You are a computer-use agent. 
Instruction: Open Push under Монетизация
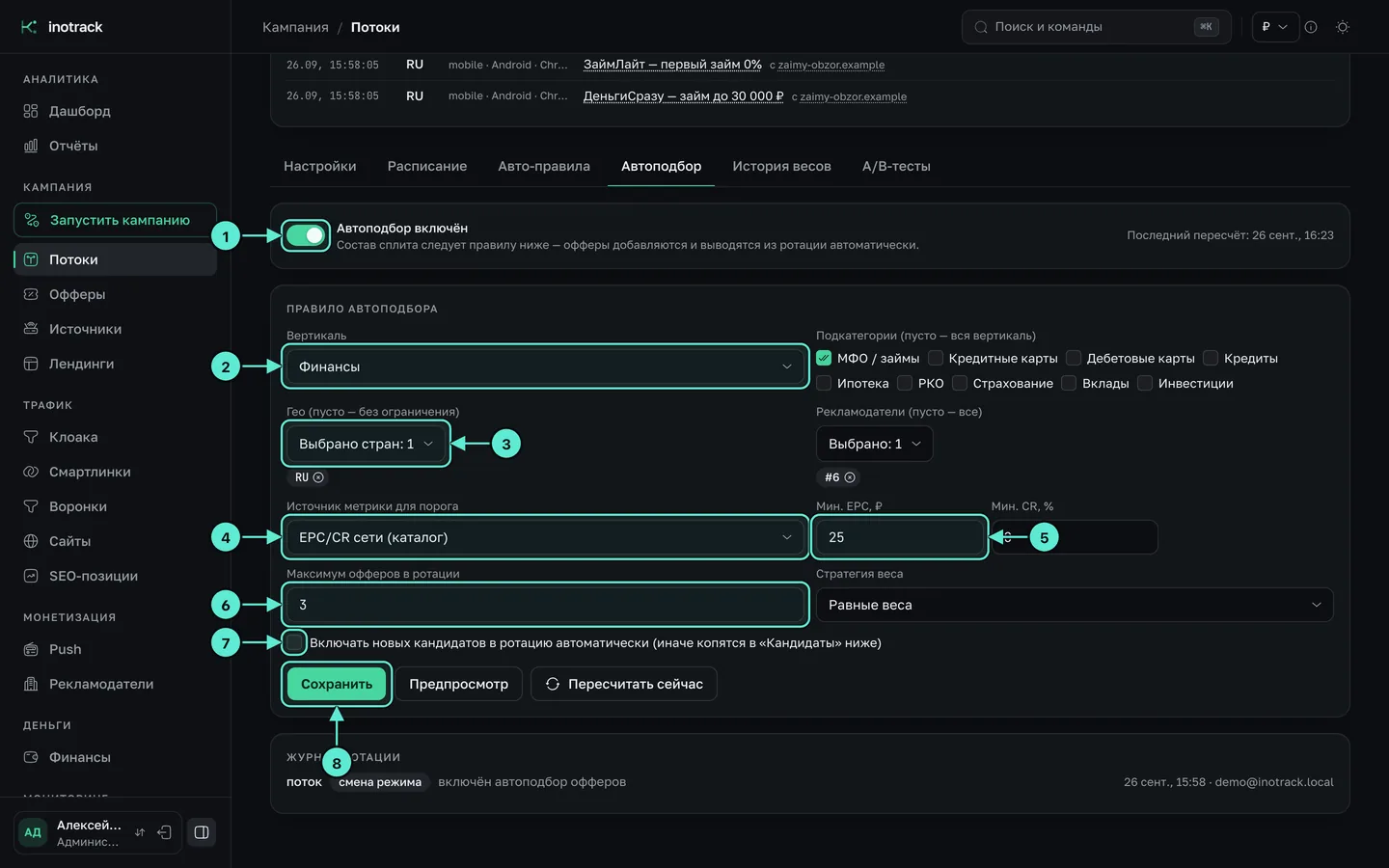pyautogui.click(x=115, y=649)
